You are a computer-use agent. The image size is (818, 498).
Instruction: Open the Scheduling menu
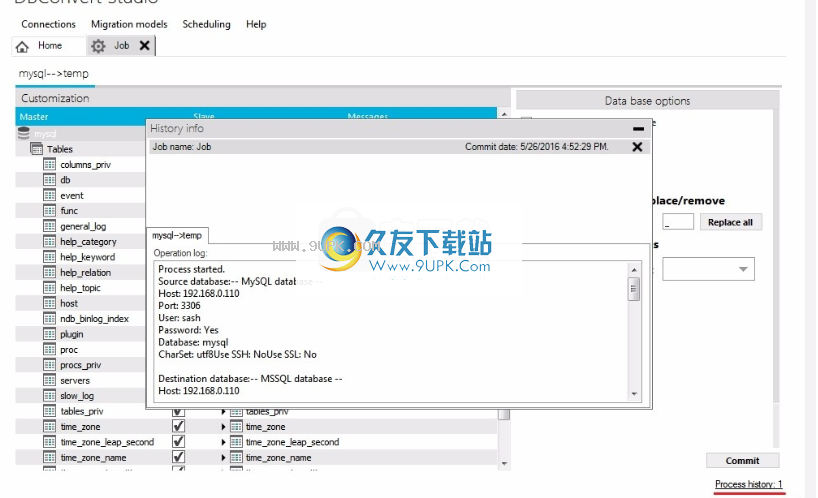(x=207, y=24)
